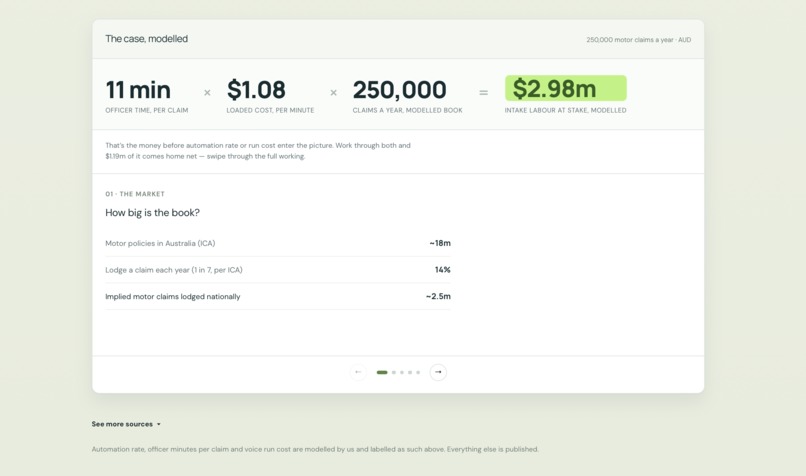Screen dimensions: 806x476
Task: Click the 14% value
Action: (x=443, y=270)
